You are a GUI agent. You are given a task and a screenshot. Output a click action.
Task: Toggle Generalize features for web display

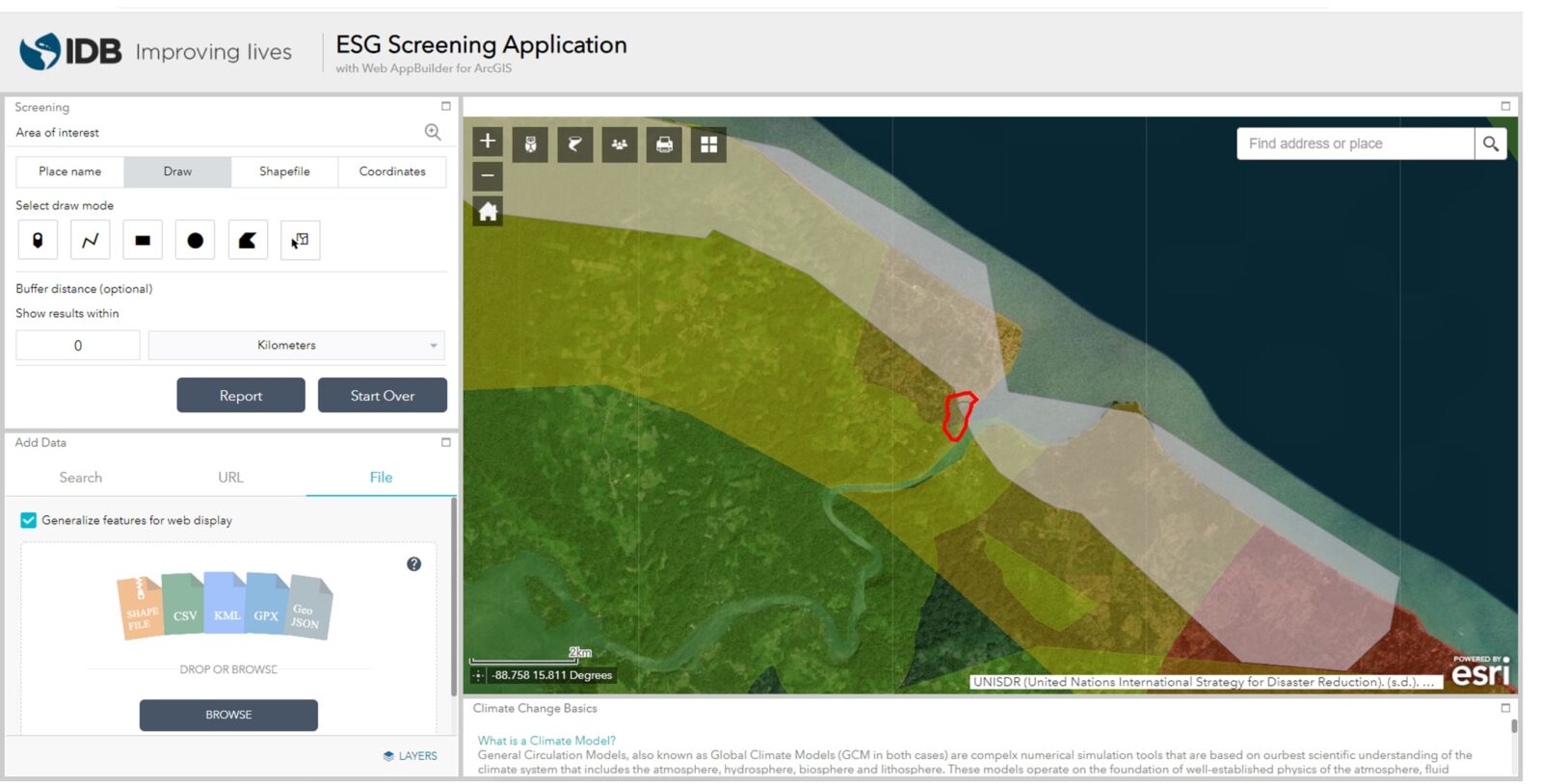29,520
